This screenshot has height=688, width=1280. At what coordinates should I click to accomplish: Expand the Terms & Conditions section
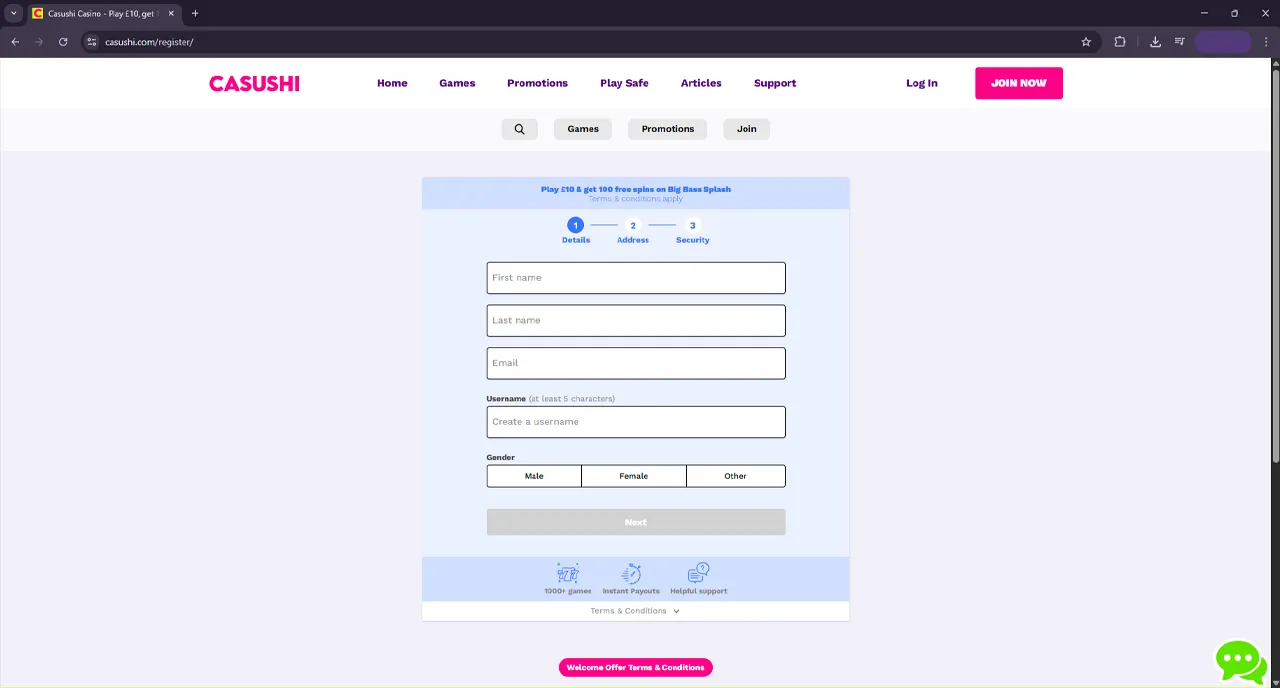pos(635,611)
